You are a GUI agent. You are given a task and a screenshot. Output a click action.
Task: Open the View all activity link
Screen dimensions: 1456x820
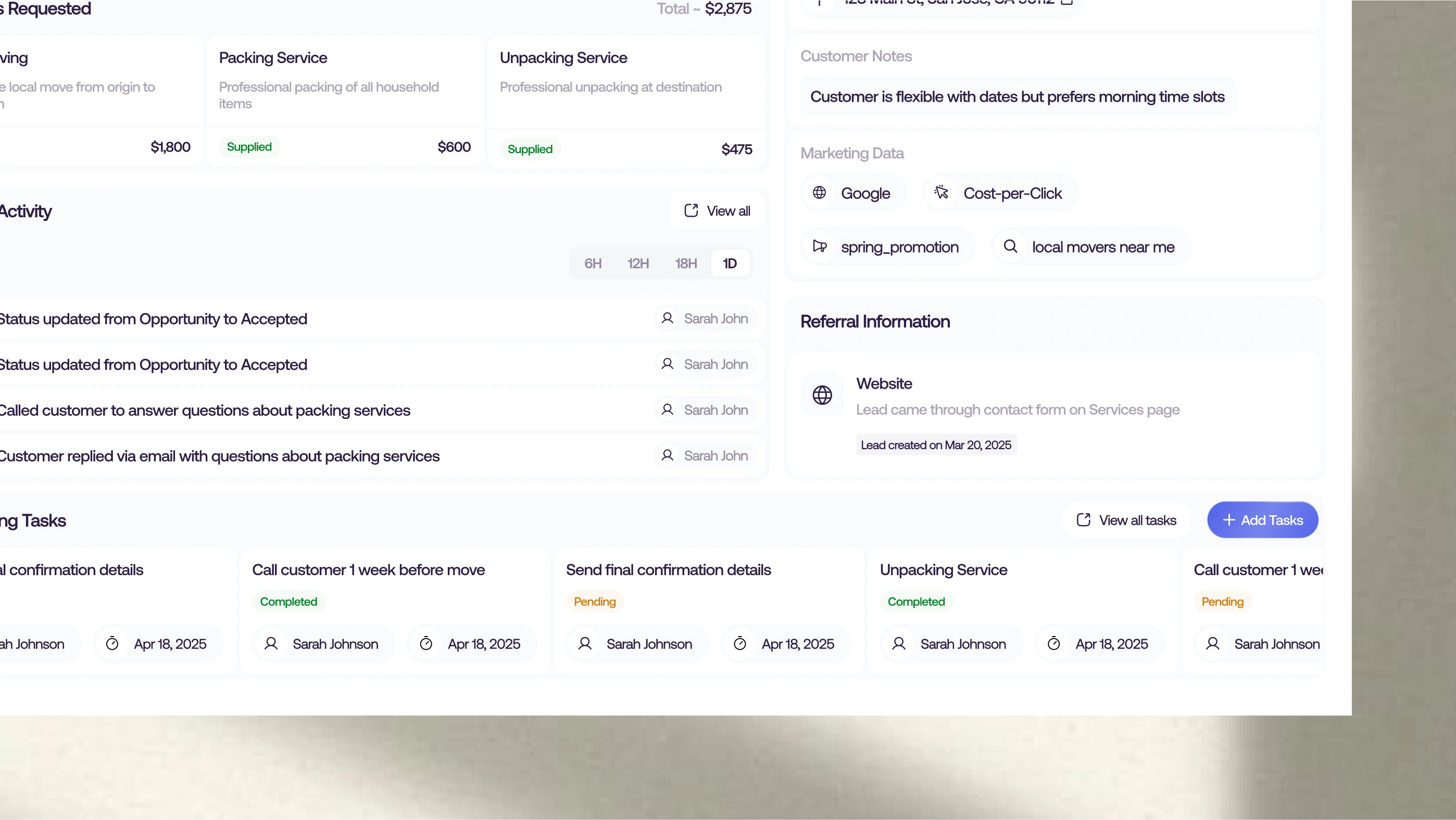(717, 211)
